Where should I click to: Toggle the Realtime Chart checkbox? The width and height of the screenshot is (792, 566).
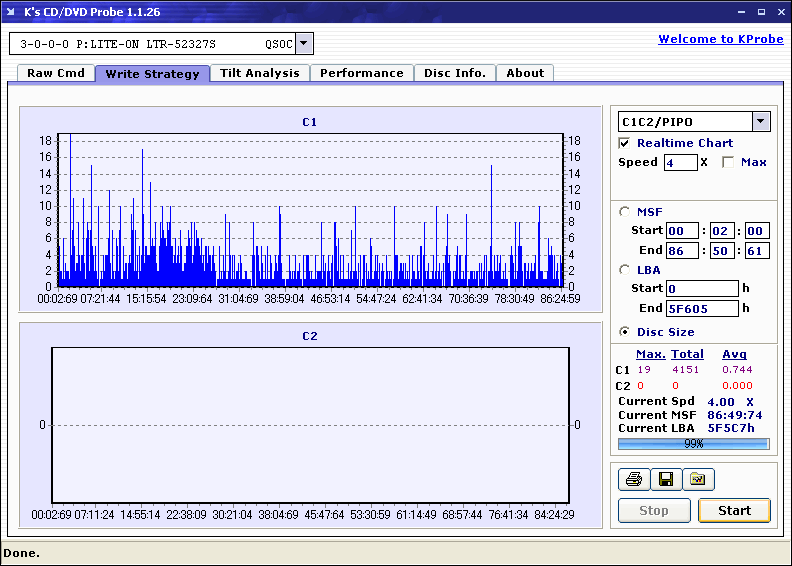[625, 143]
